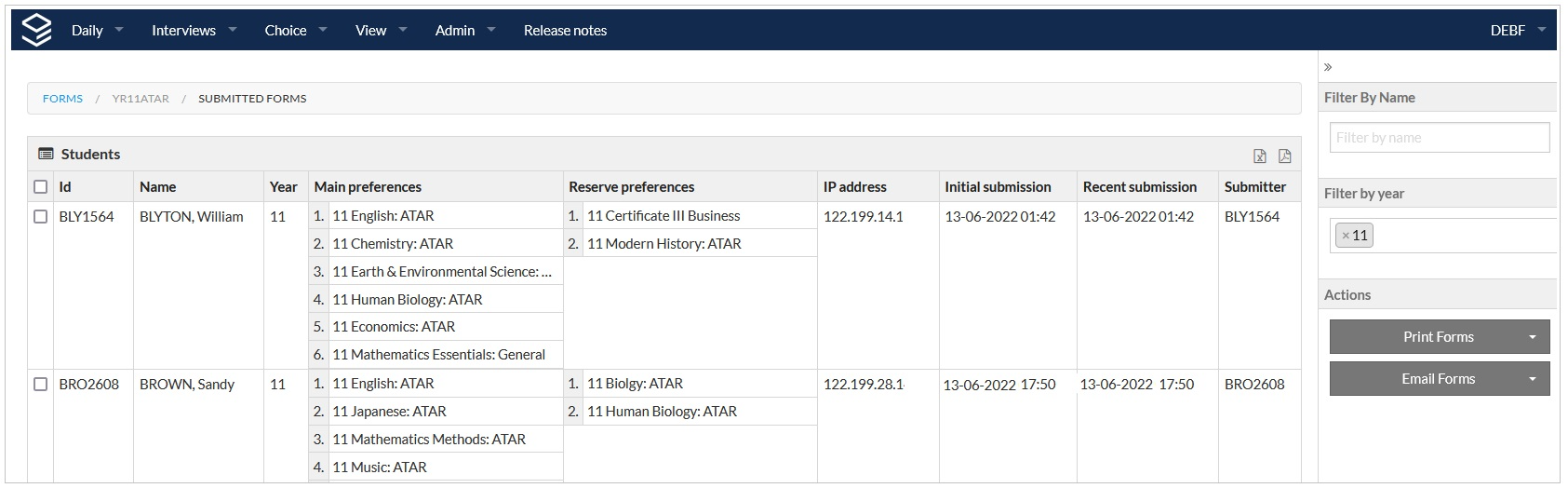Go to the FORMS breadcrumb link
The image size is (1568, 488).
[62, 99]
